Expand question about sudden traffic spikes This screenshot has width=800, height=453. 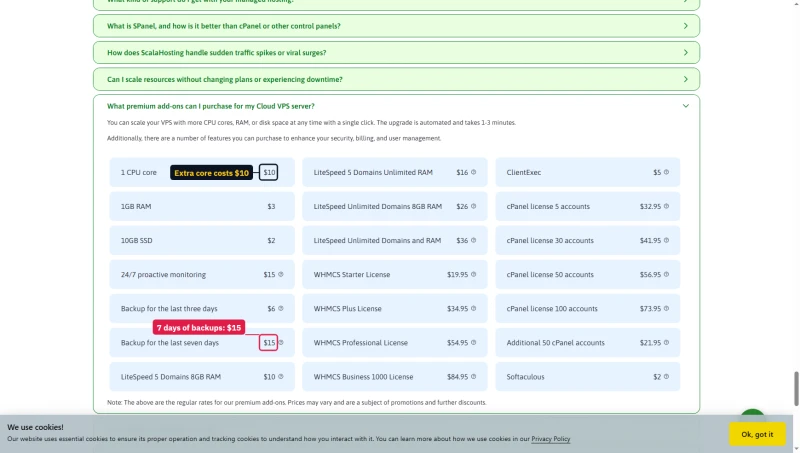(396, 53)
